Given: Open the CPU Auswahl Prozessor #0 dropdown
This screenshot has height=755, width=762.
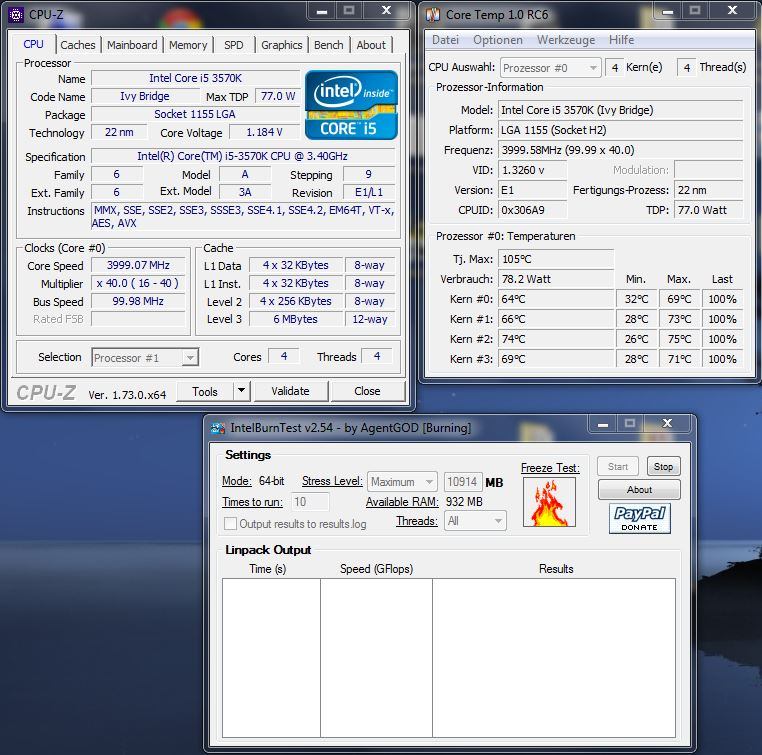Looking at the screenshot, I should (550, 68).
